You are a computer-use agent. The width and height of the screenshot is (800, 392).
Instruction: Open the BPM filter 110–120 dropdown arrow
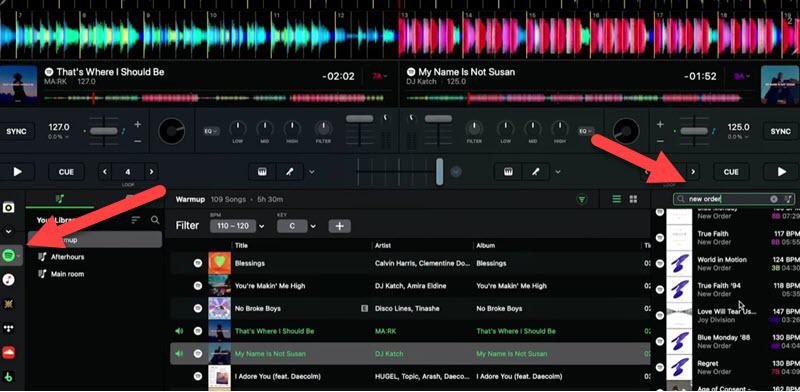pyautogui.click(x=262, y=226)
